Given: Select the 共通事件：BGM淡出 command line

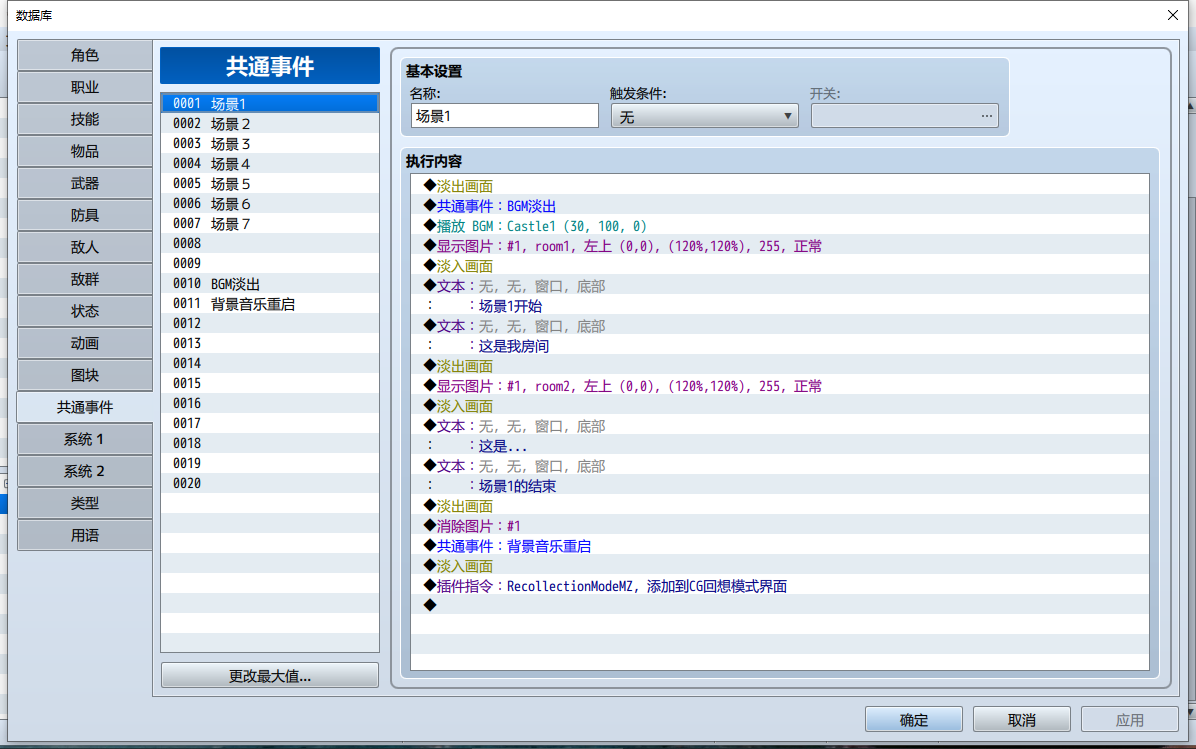Looking at the screenshot, I should click(x=780, y=206).
